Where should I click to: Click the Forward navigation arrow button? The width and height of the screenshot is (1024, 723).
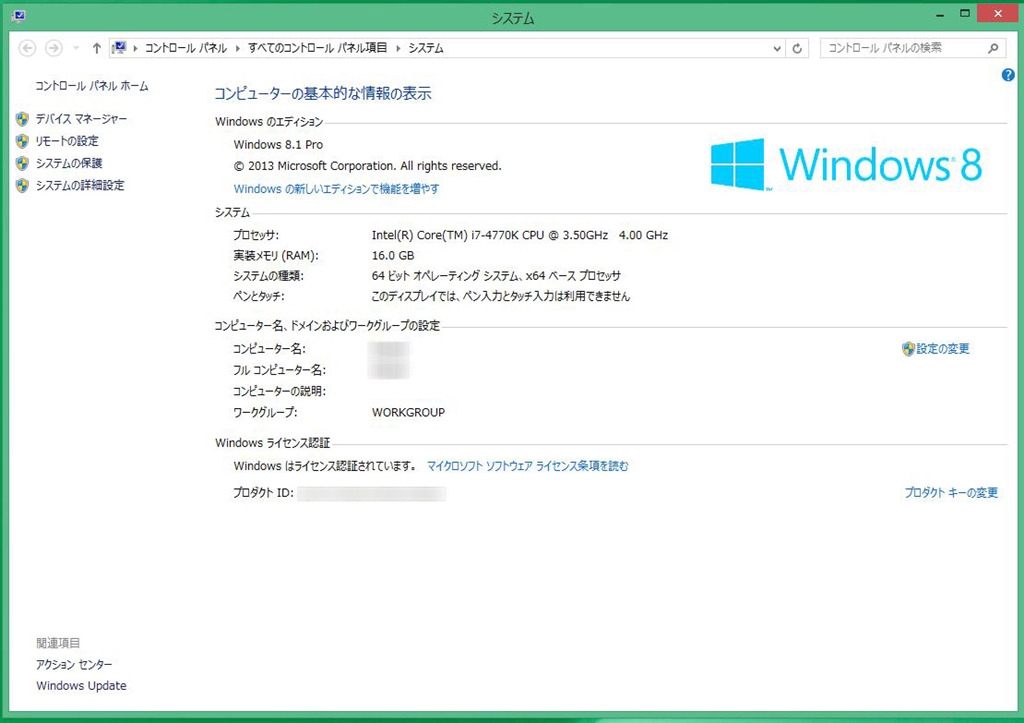pos(54,48)
